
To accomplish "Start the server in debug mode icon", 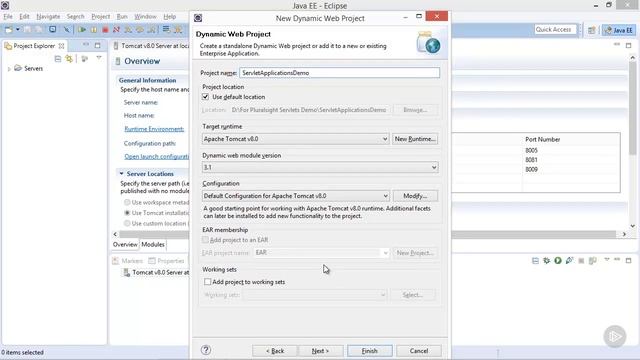I will pos(547,260).
